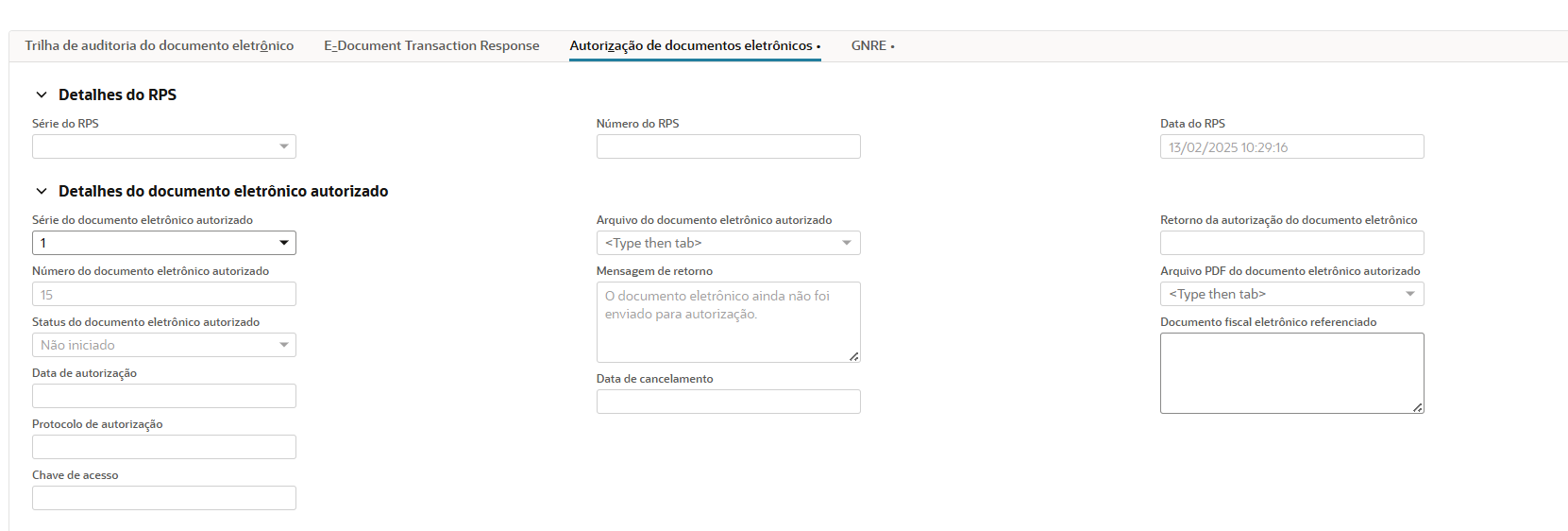Image resolution: width=1568 pixels, height=531 pixels.
Task: Click the Data do RPS field
Action: (1291, 146)
